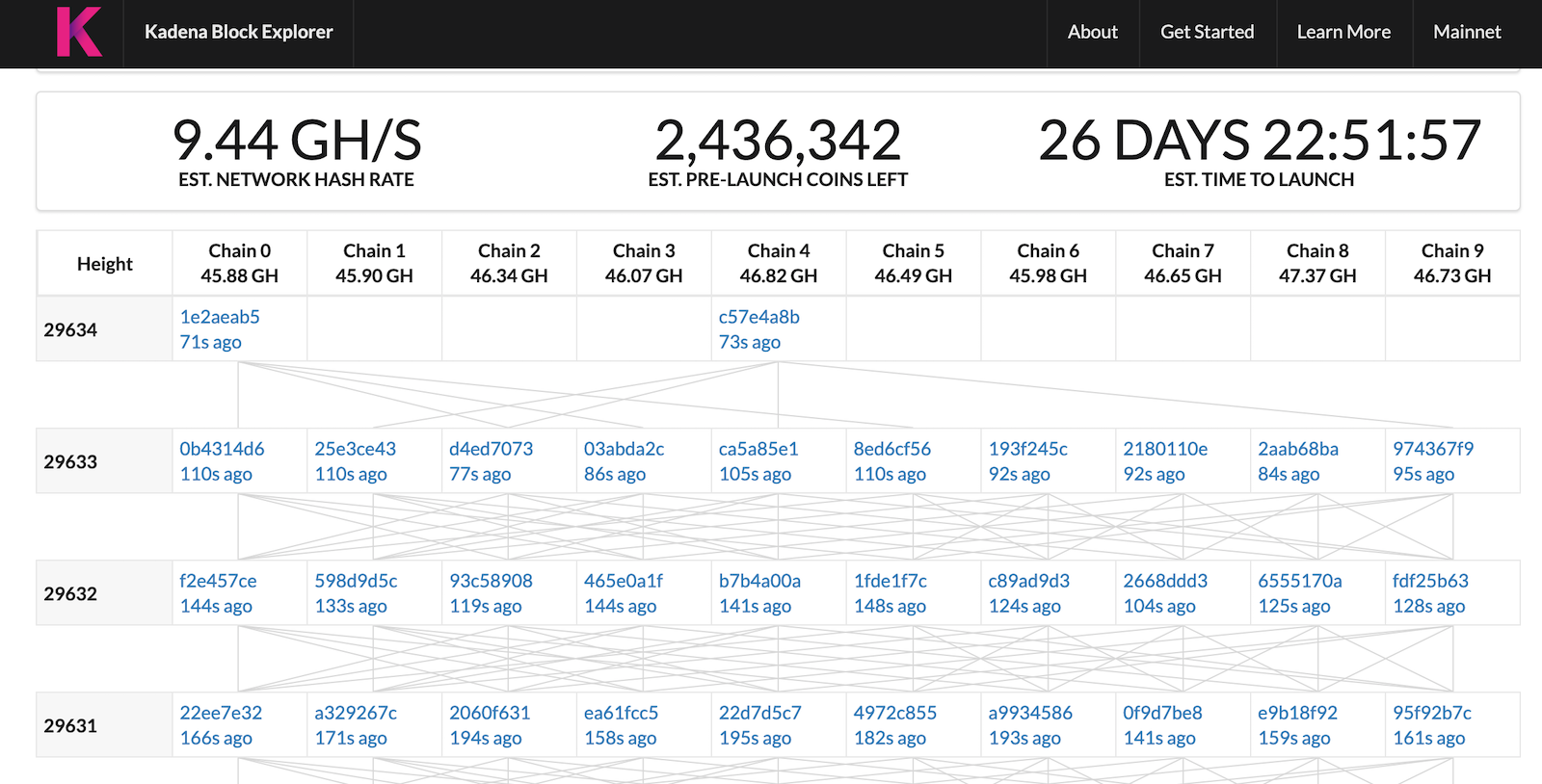View block 1fde1f7c

click(x=891, y=581)
